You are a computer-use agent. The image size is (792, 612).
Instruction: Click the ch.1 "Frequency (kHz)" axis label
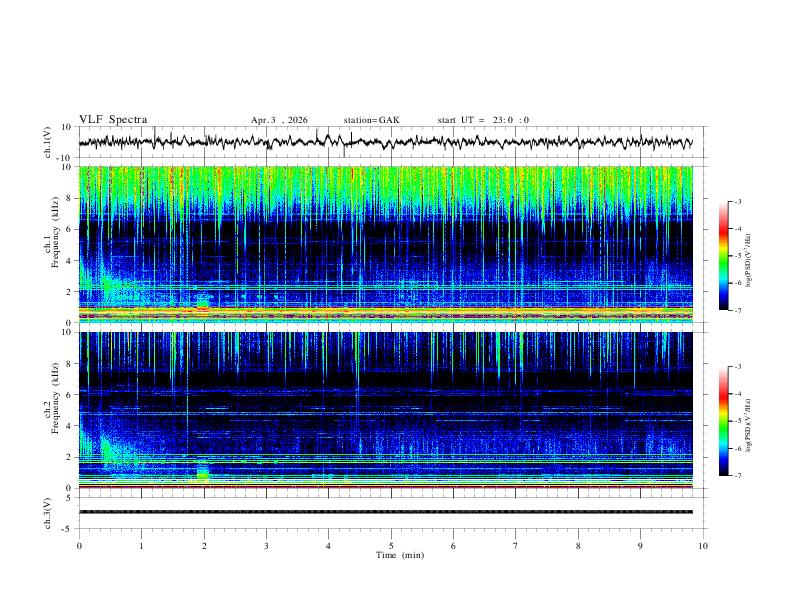(56, 232)
